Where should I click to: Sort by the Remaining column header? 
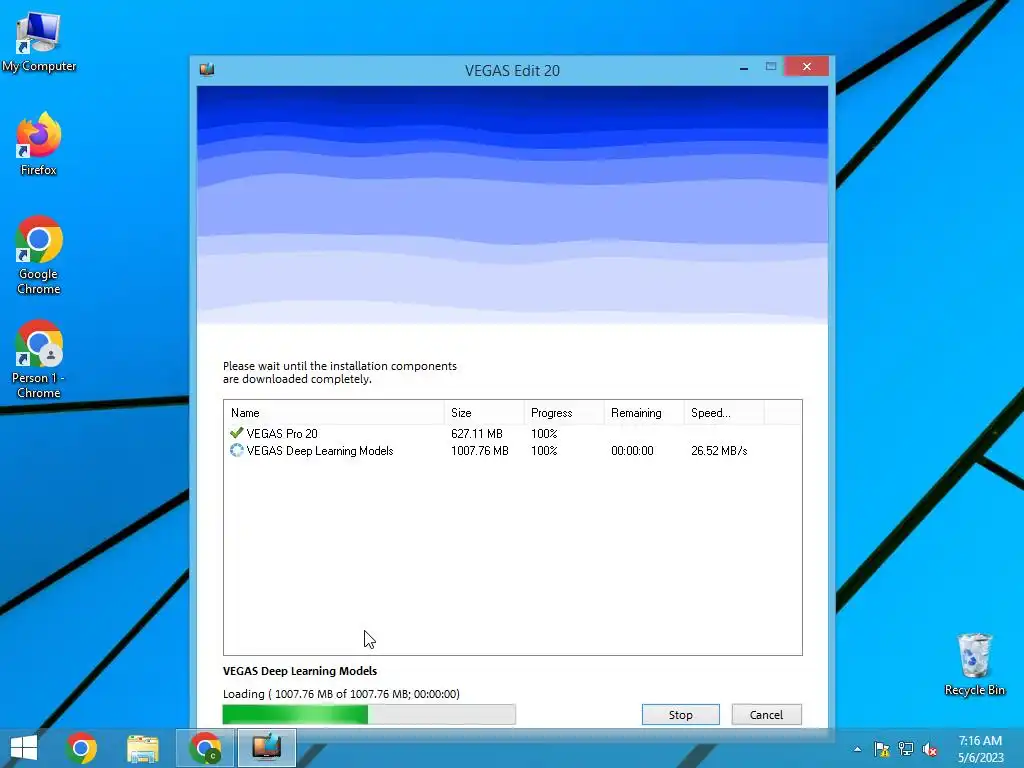(643, 413)
